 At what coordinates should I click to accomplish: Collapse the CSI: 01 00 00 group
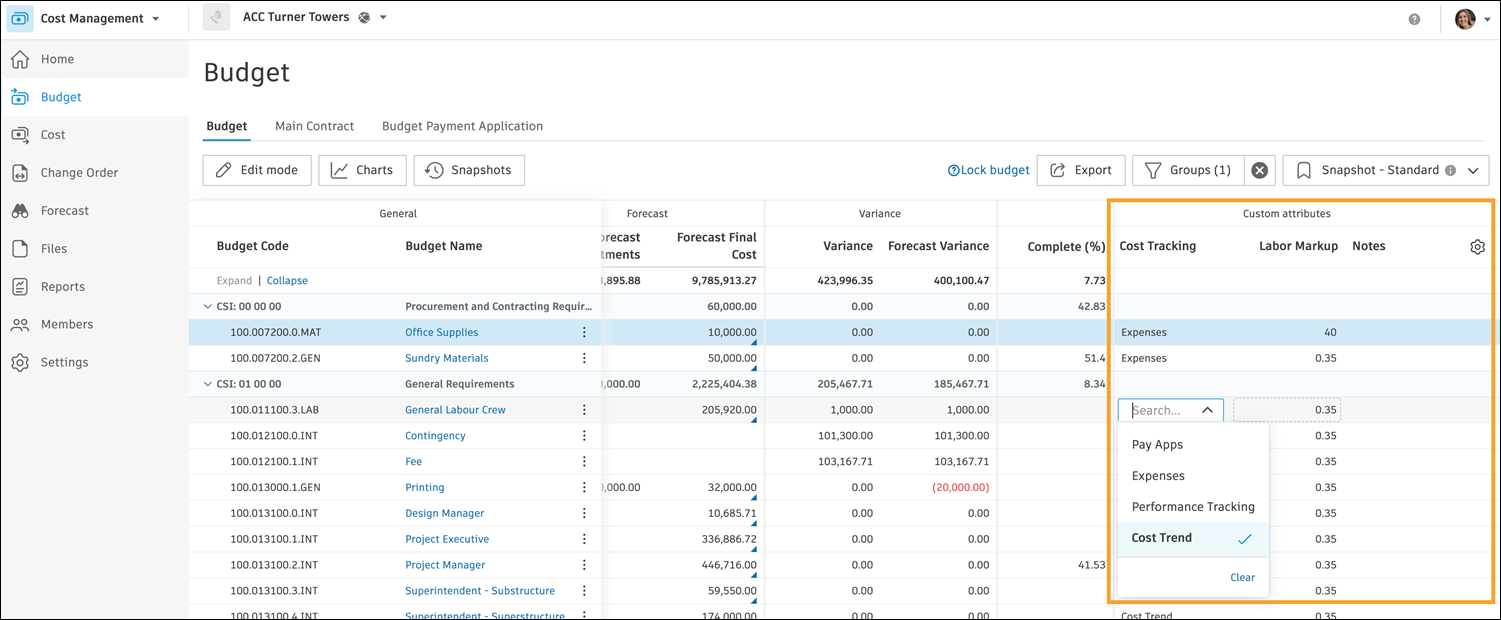pyautogui.click(x=207, y=384)
